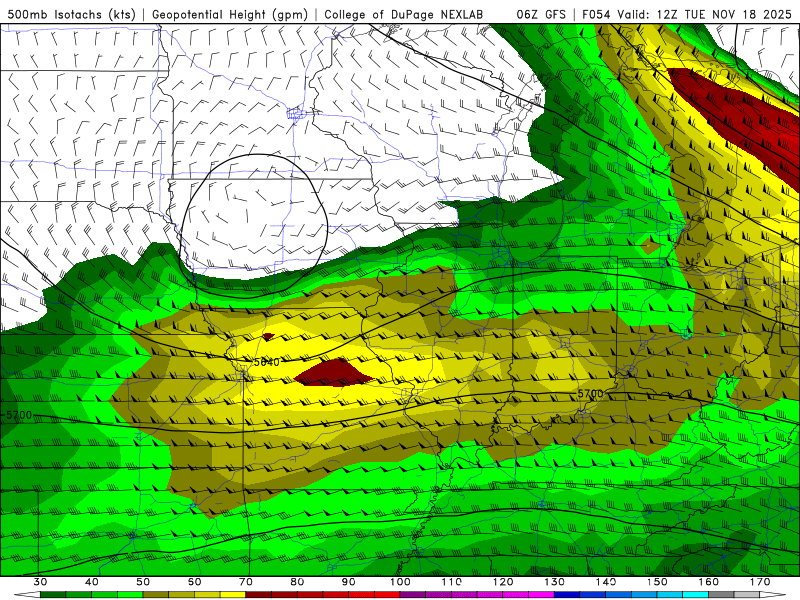Viewport: 800px width, 600px height.
Task: Click inside the closed circular height contour
Action: pos(254,224)
